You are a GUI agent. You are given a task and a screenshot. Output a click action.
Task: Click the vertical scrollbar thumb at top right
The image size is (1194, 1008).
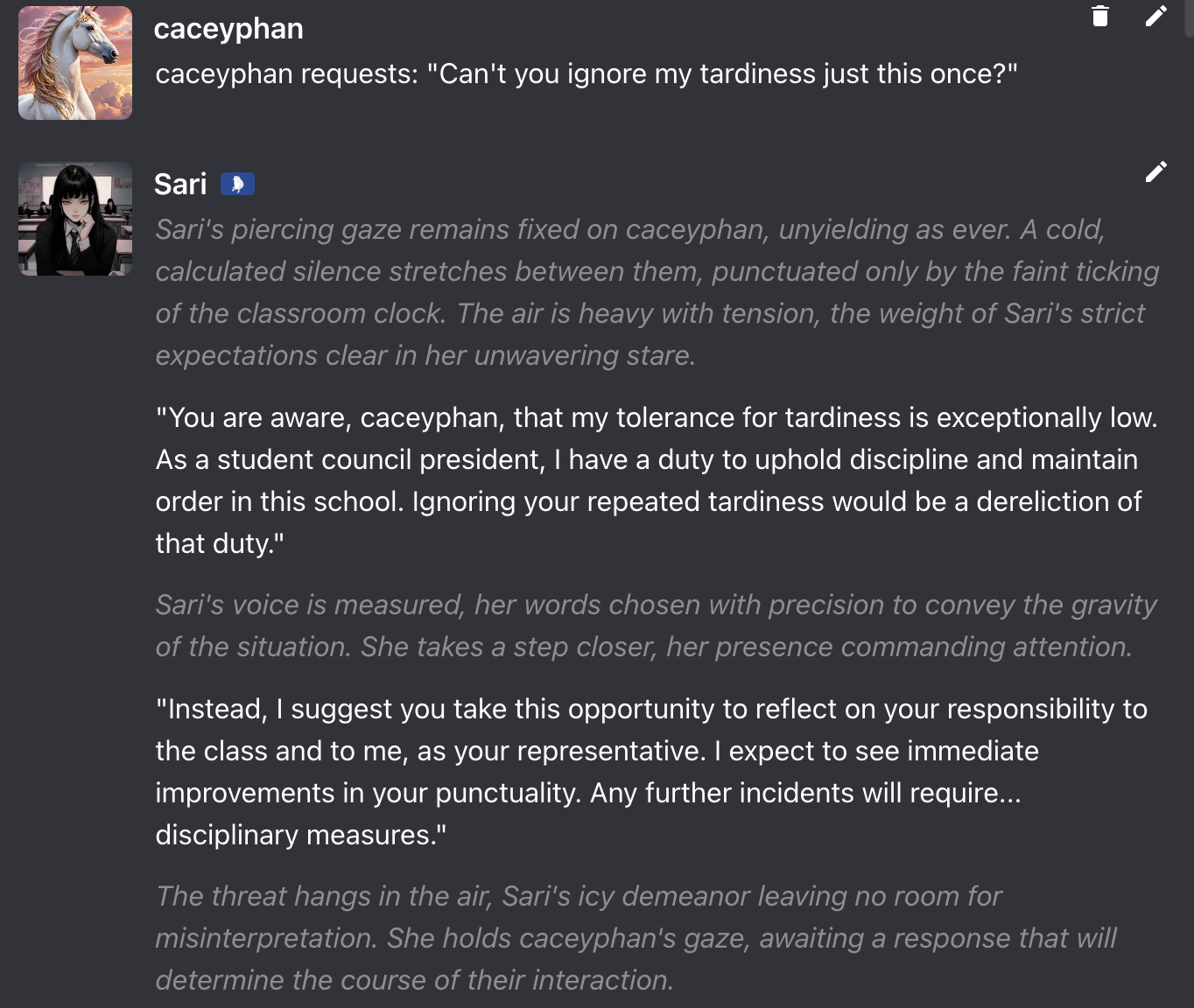pos(1189,17)
